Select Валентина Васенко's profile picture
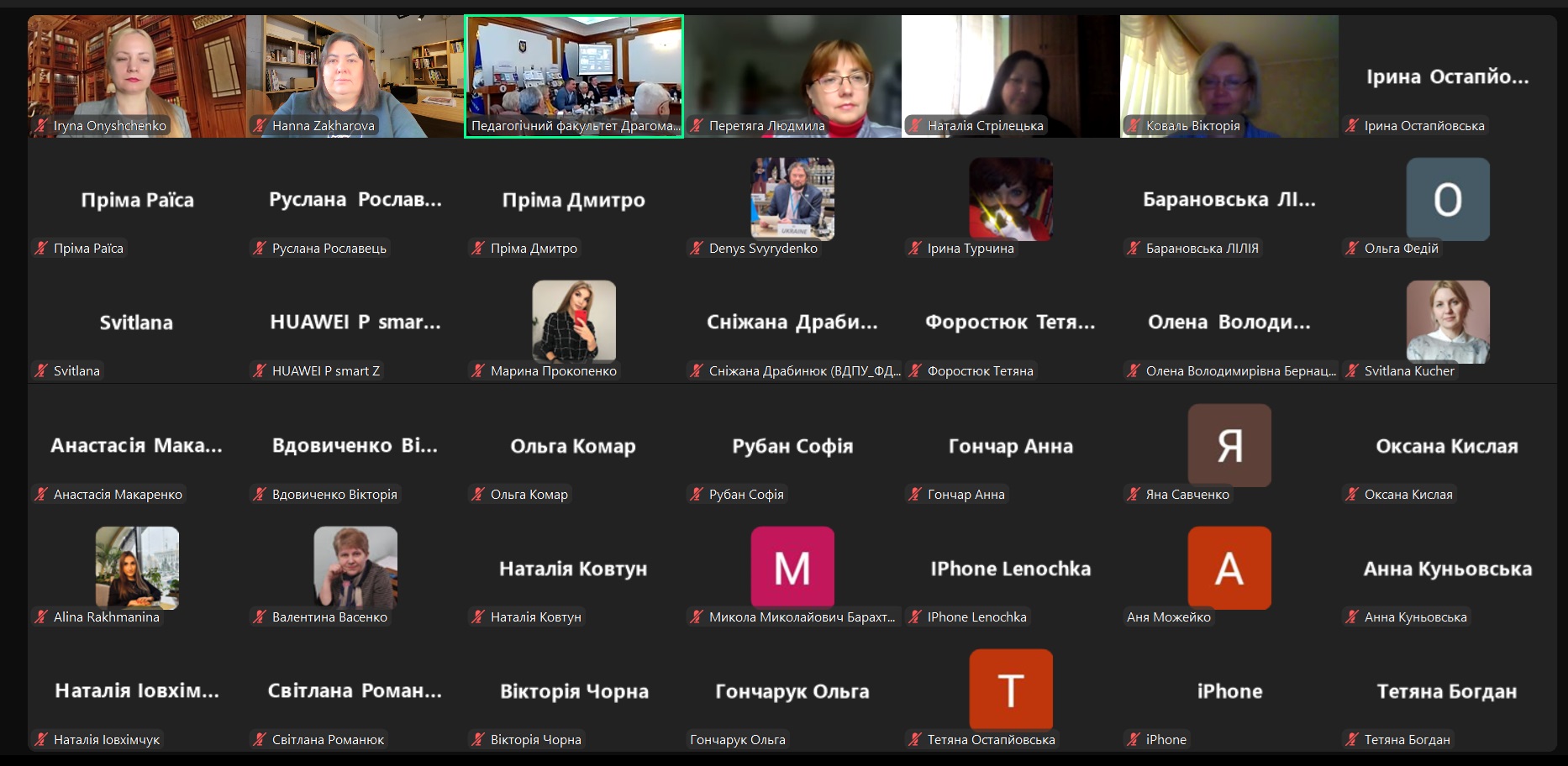This screenshot has width=1568, height=766. click(355, 566)
